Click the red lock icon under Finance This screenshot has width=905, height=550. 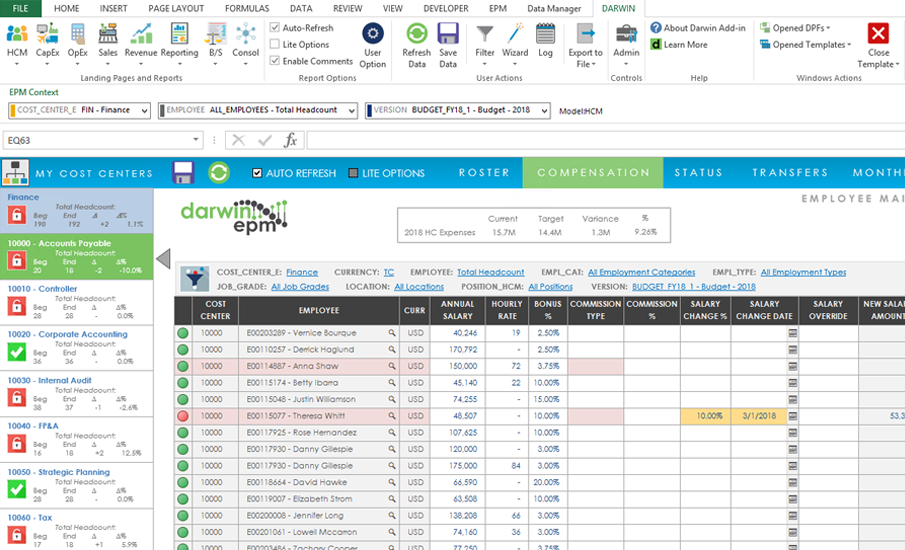pyautogui.click(x=17, y=215)
